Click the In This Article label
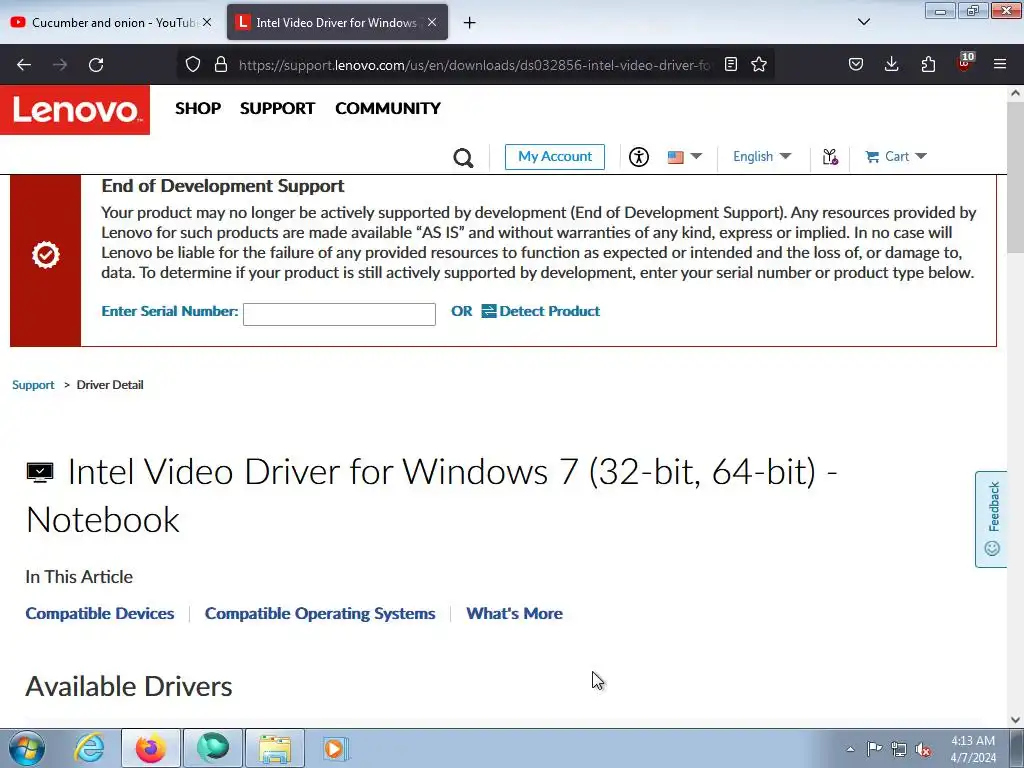 (79, 577)
